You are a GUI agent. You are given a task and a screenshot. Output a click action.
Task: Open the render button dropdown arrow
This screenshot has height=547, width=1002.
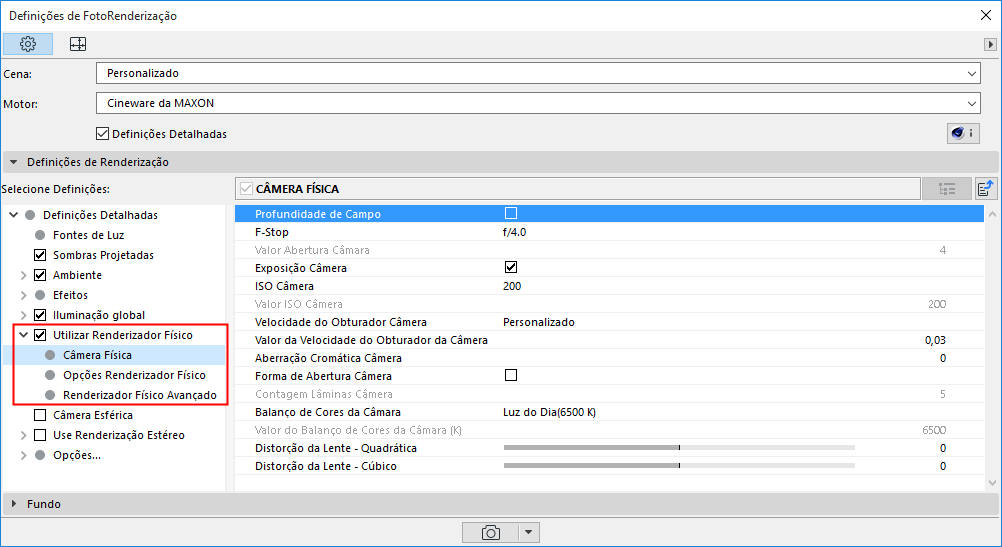pyautogui.click(x=528, y=532)
